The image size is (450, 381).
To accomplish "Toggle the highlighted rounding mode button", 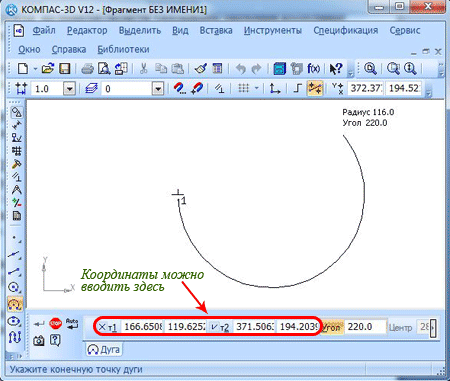I will (315, 88).
